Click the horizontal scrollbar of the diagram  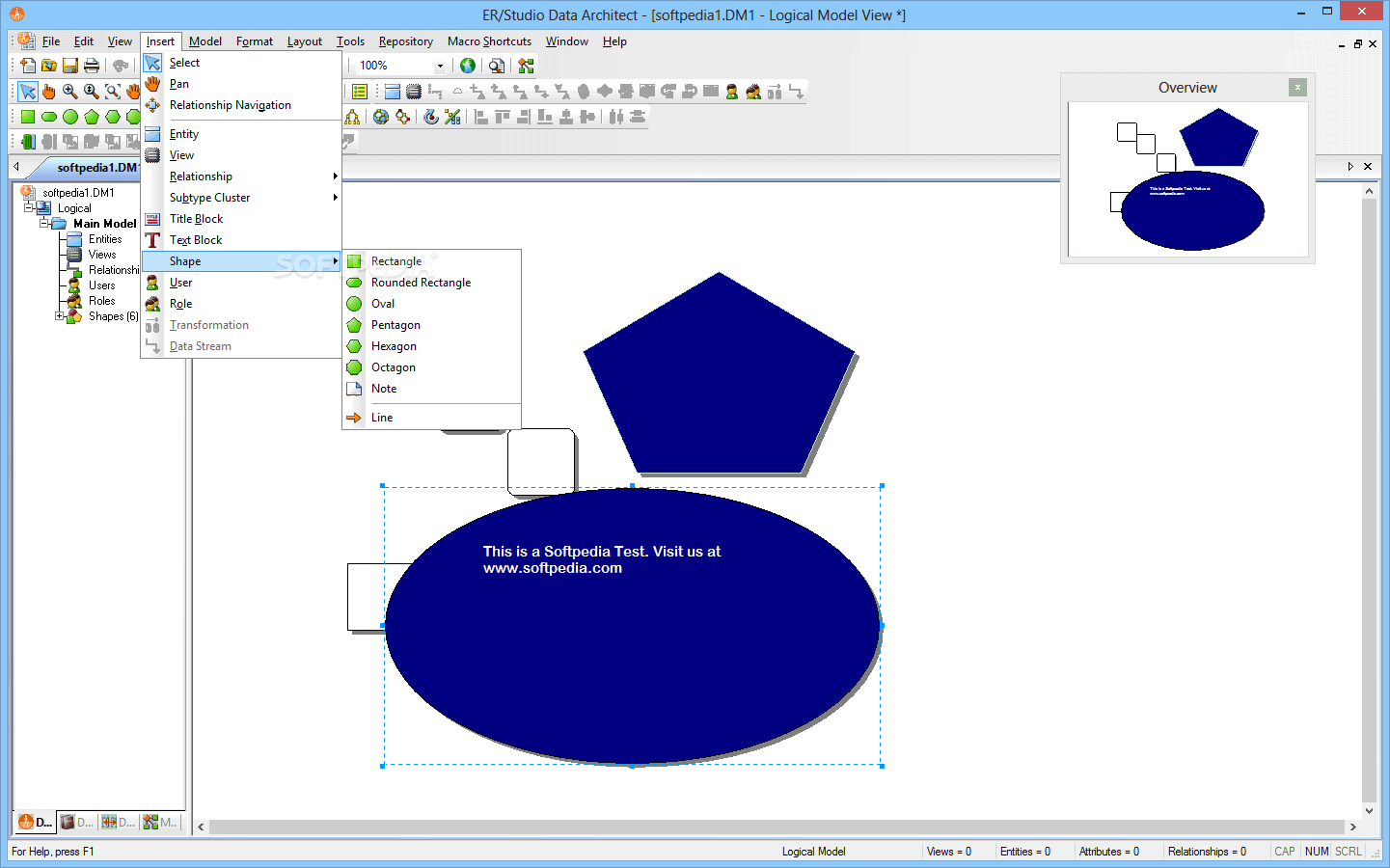coord(777,827)
